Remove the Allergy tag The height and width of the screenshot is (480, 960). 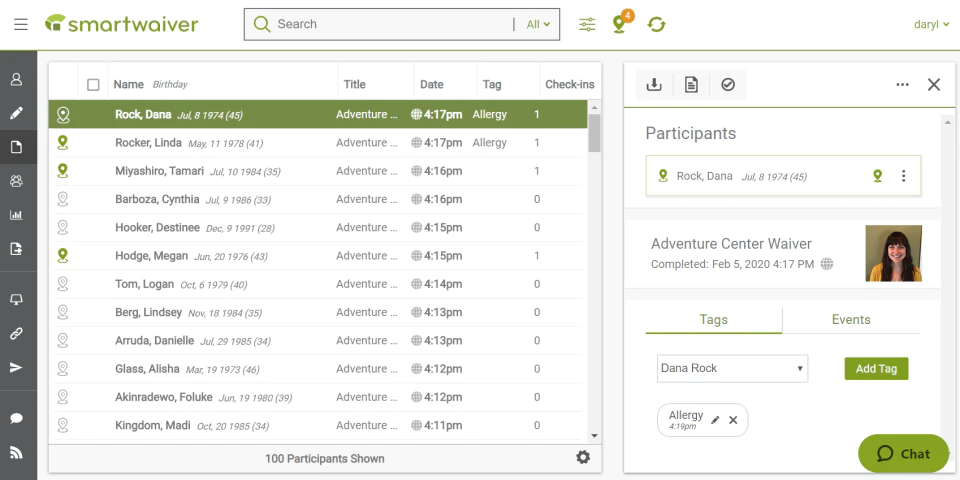733,420
